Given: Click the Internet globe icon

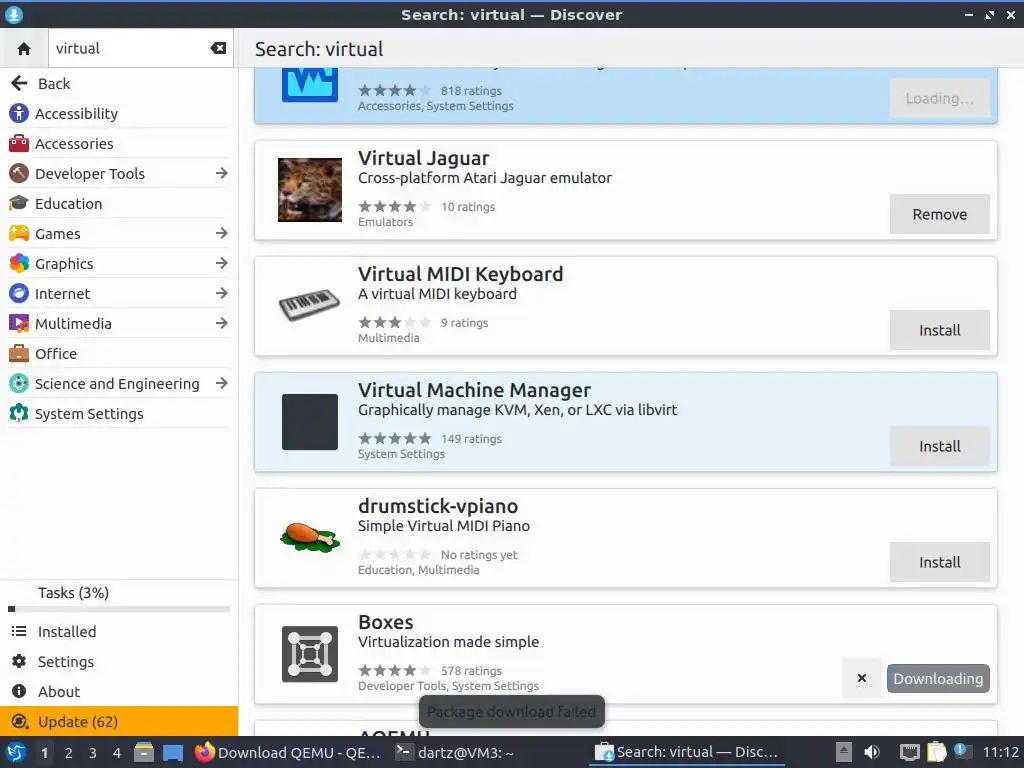Looking at the screenshot, I should (x=19, y=294).
